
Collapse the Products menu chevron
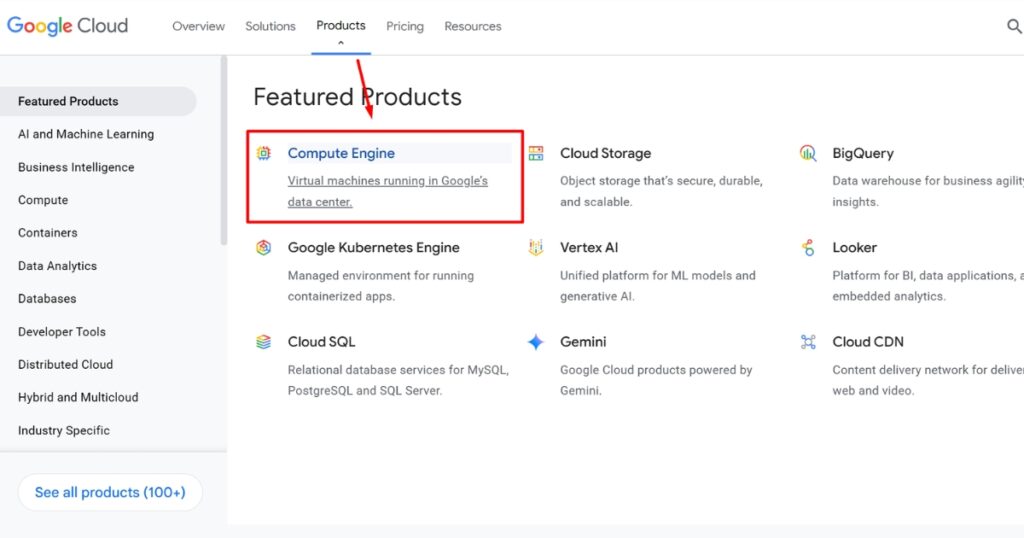(341, 42)
